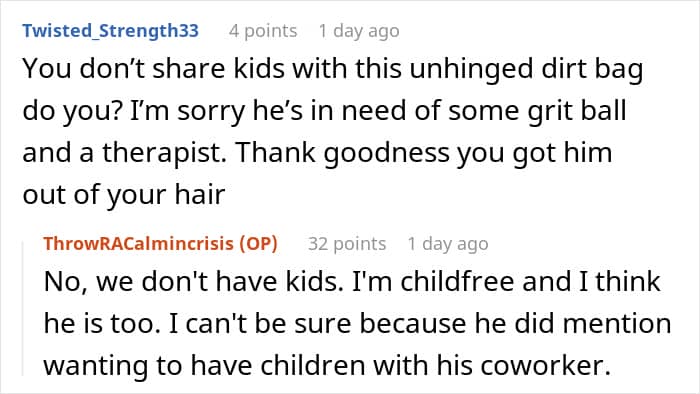
Task: Click the line "do you? I'm sorry he's in need"
Action: tap(325, 111)
